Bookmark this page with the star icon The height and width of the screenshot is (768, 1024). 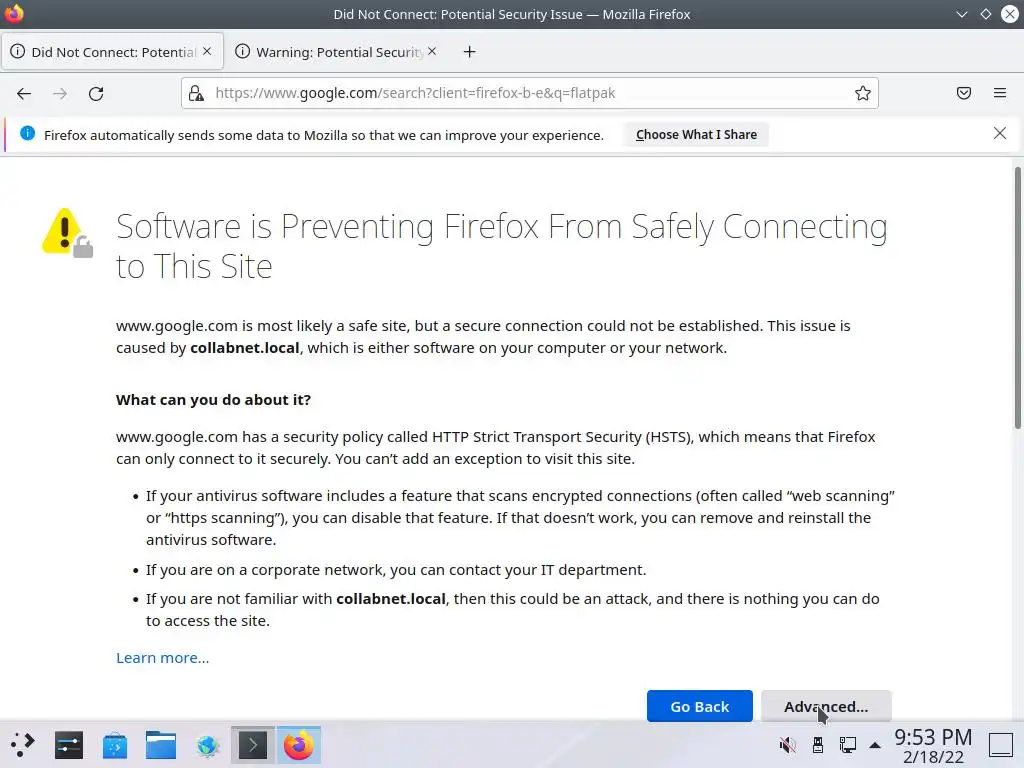[x=862, y=93]
